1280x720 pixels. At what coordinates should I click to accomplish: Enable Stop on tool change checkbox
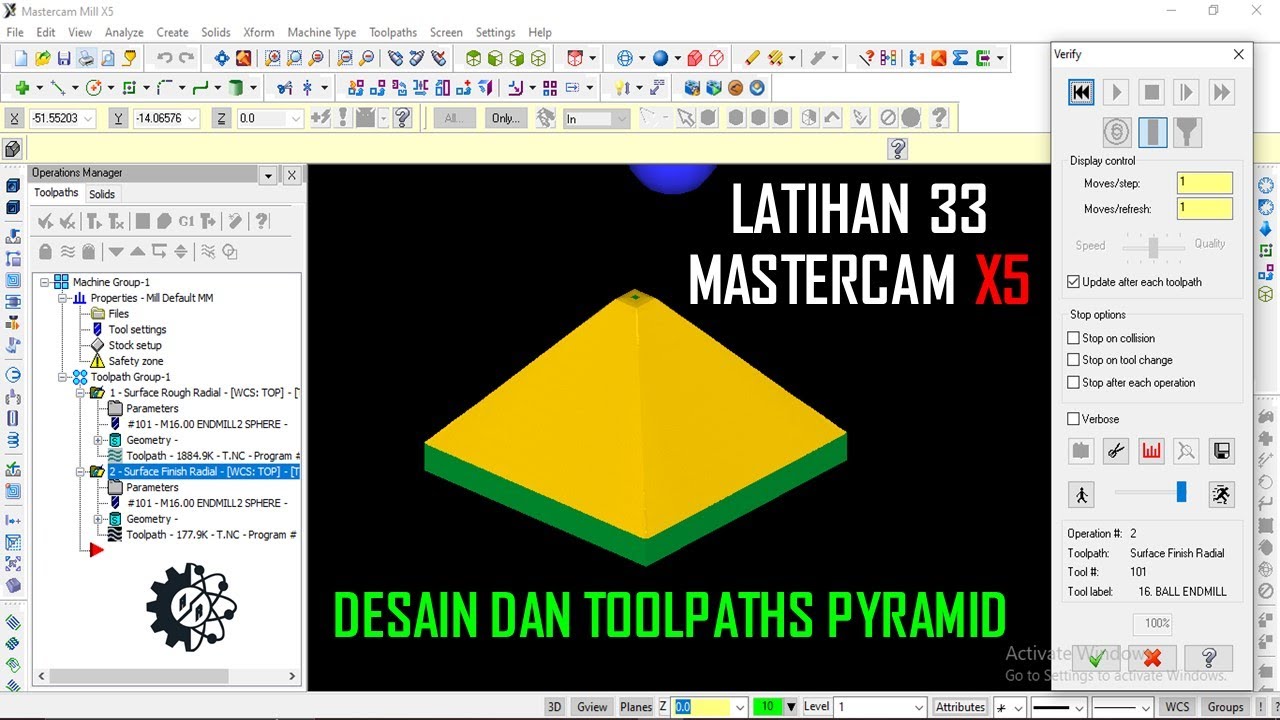click(1074, 360)
